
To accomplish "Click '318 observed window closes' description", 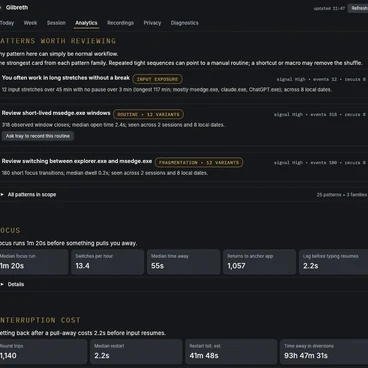I will 113,125.
